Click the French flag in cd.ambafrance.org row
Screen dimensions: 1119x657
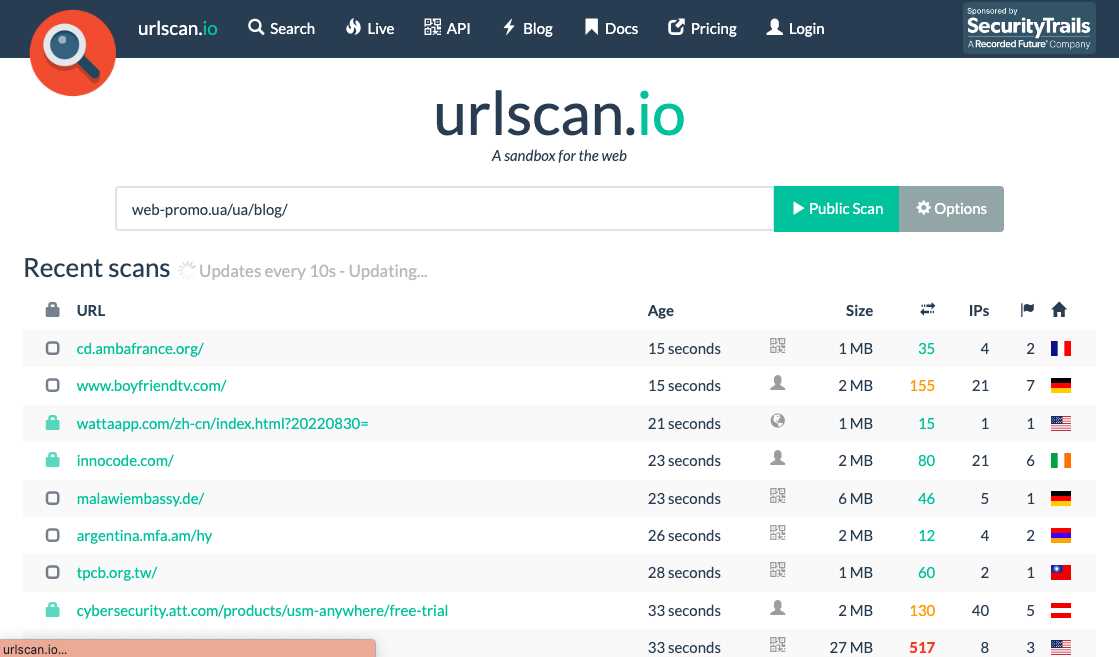[1060, 348]
